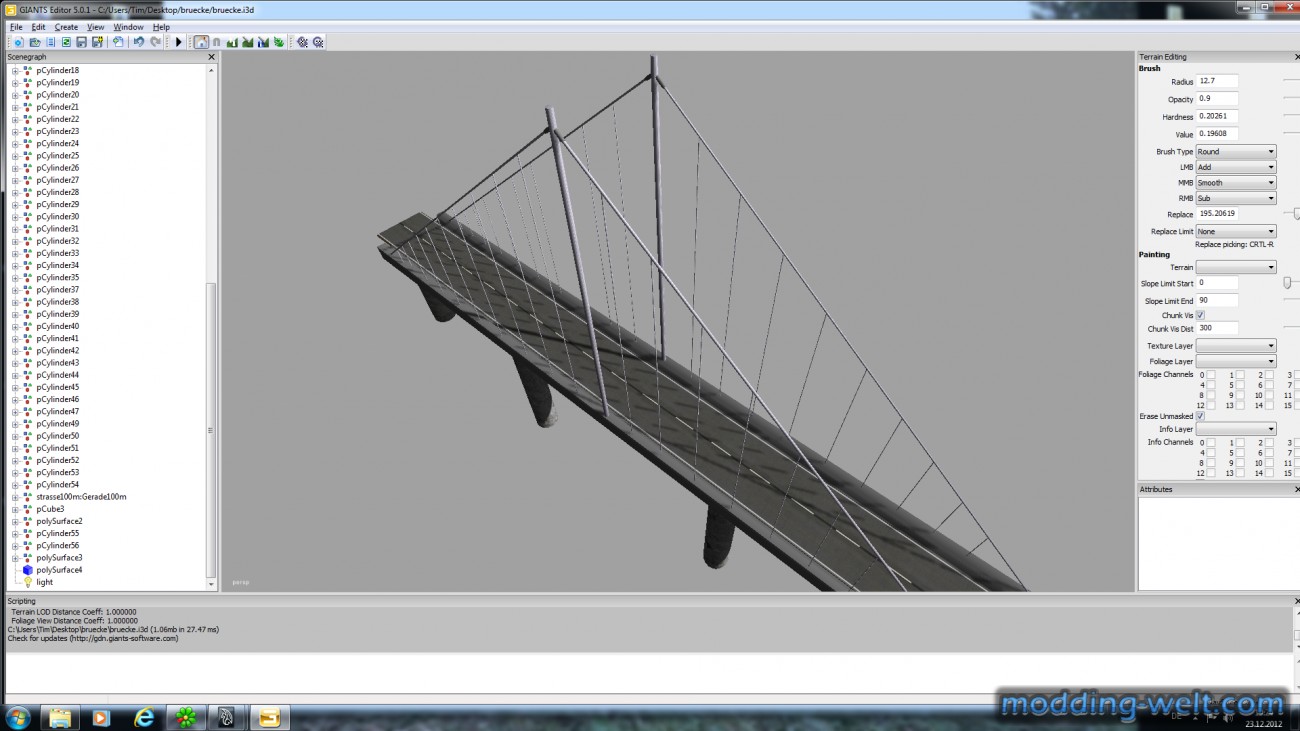Select the terrain sculpt mode icon
Viewport: 1300px width, 731px height.
point(232,42)
